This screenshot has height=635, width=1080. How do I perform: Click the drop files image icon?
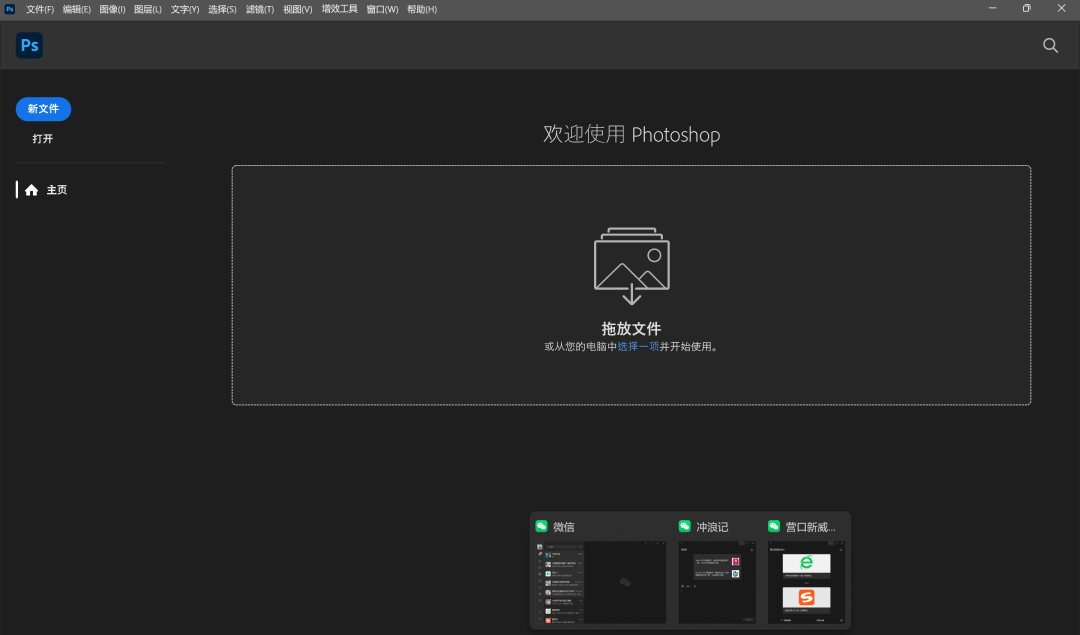(x=632, y=266)
